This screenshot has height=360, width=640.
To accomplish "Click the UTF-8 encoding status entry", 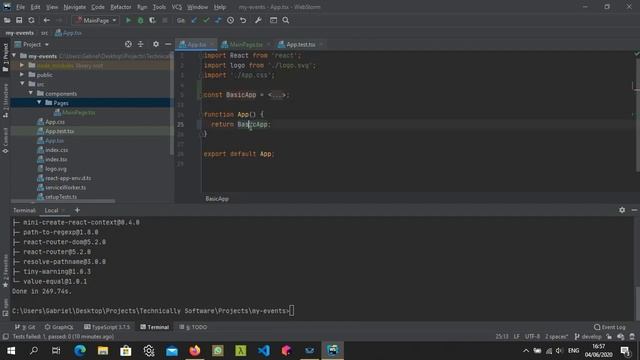I will pyautogui.click(x=532, y=336).
